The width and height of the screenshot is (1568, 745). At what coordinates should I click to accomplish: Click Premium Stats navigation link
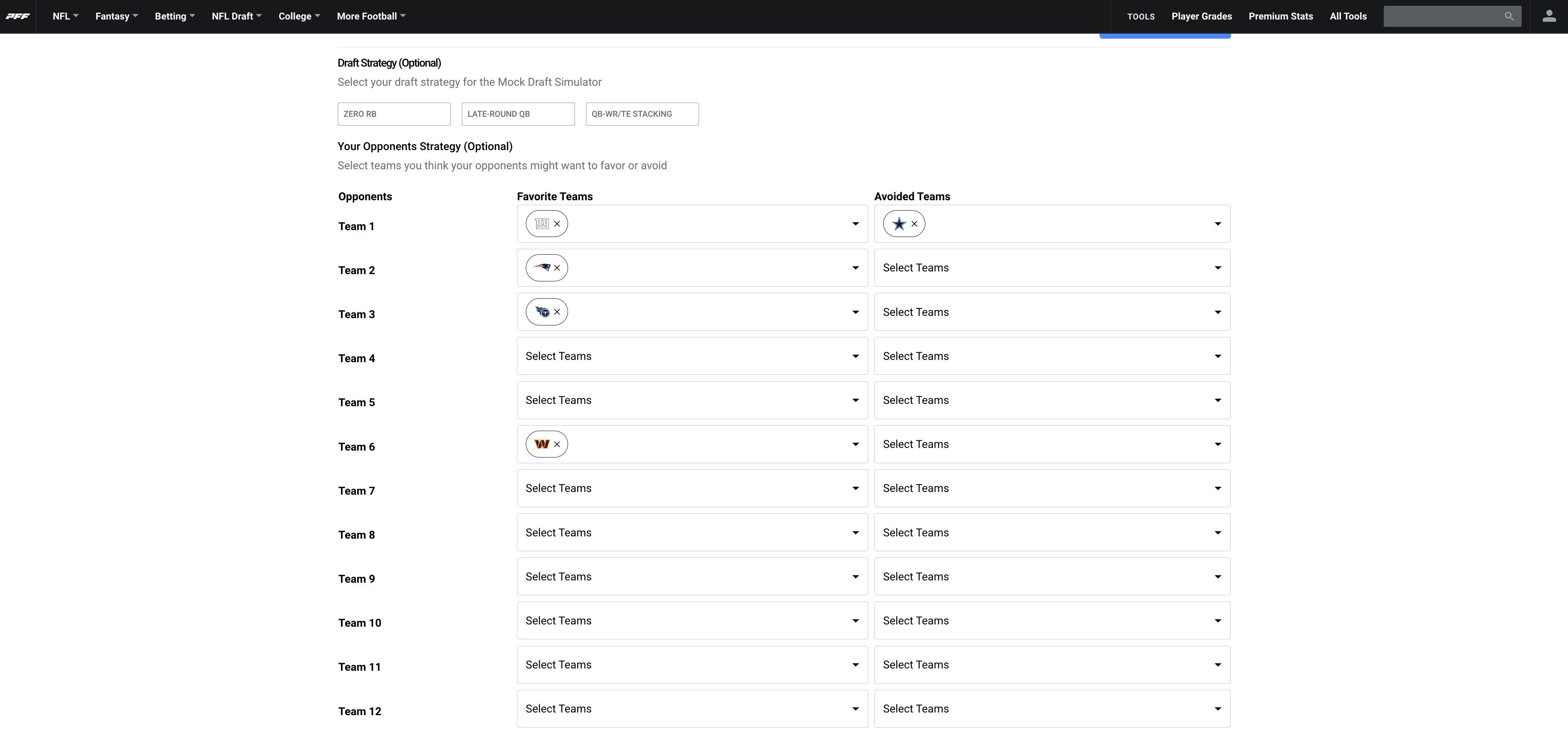1281,16
